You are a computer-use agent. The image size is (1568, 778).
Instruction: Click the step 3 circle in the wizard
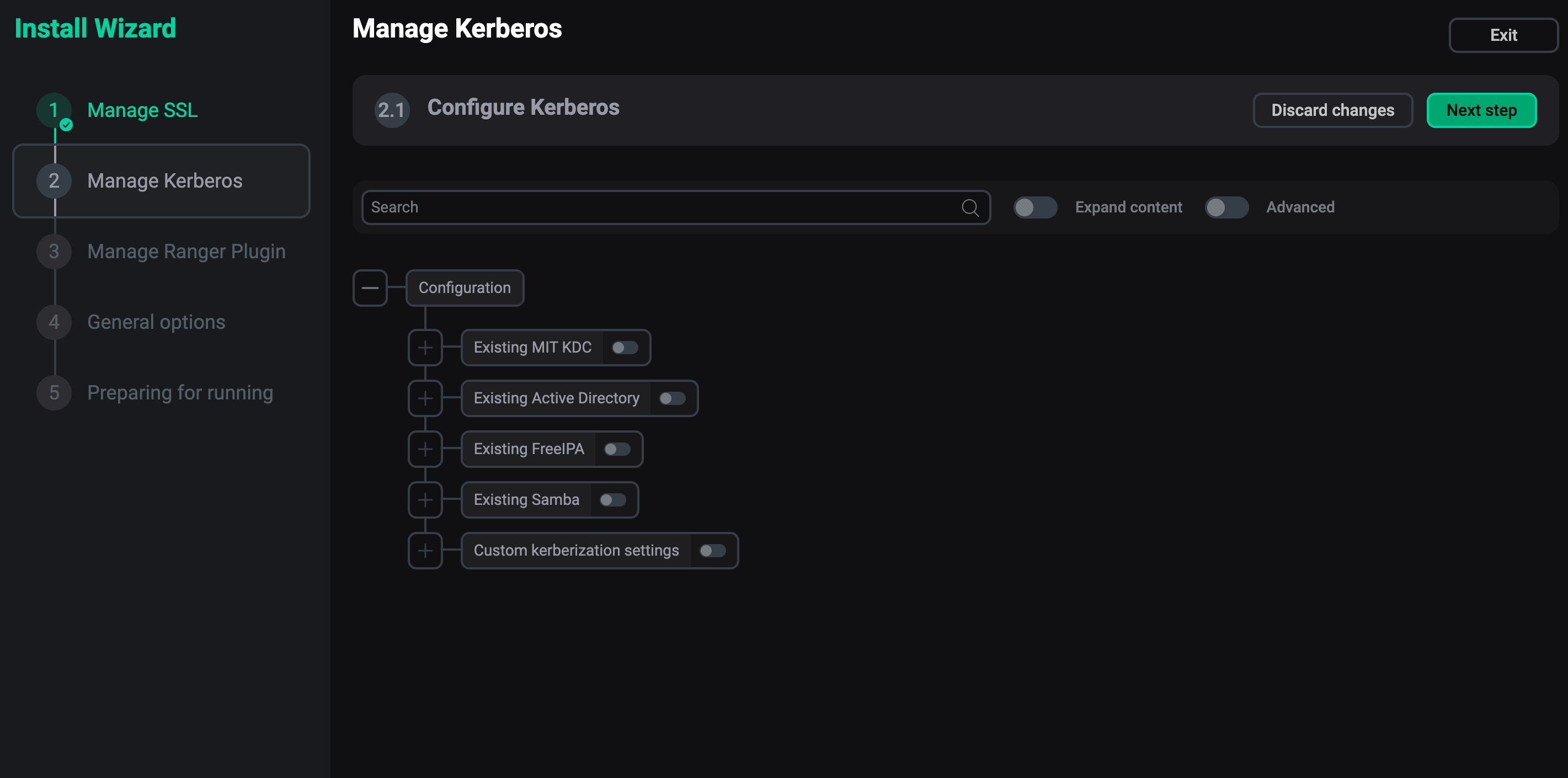[x=54, y=252]
